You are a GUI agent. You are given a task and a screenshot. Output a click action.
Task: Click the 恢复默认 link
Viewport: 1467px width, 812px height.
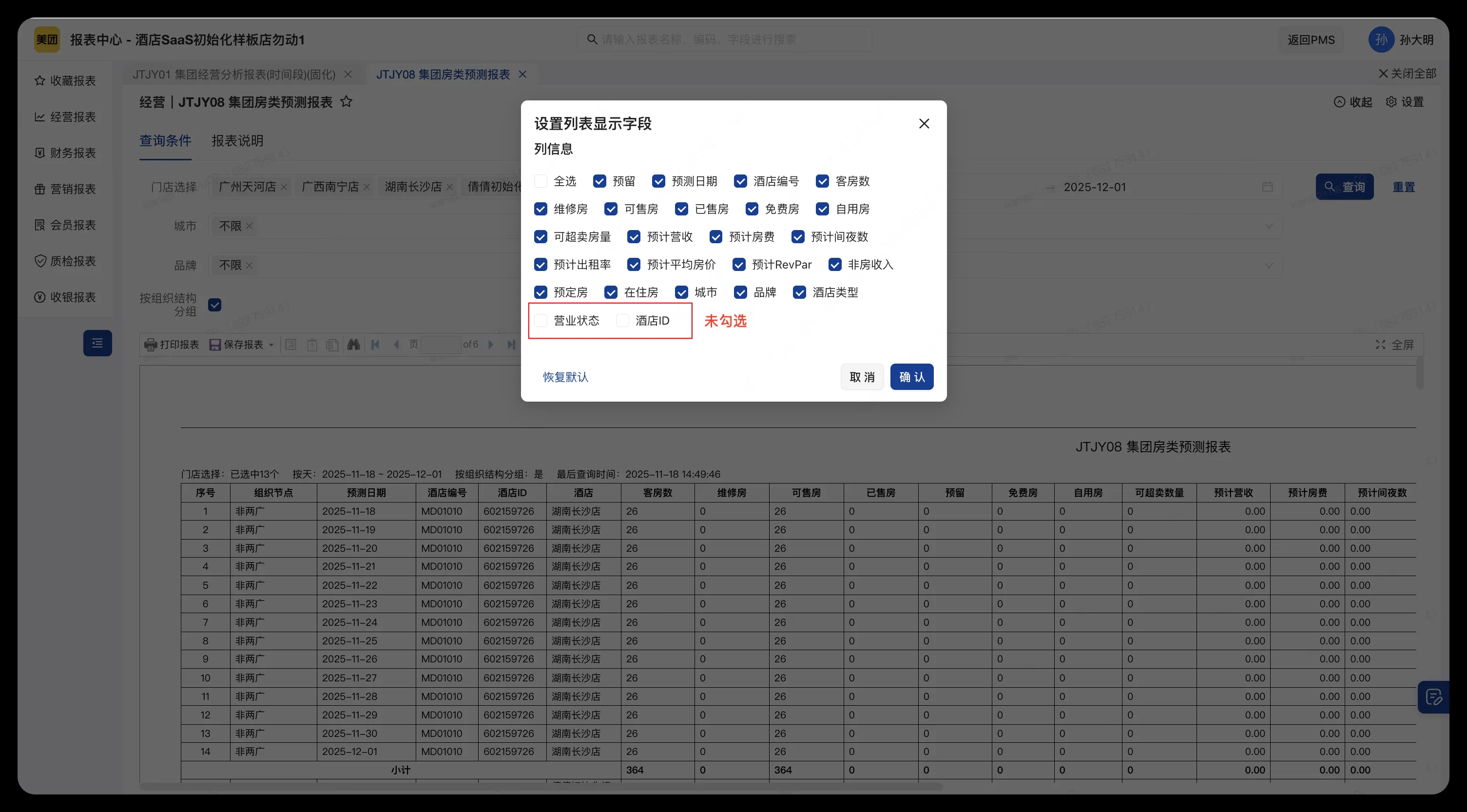tap(565, 376)
